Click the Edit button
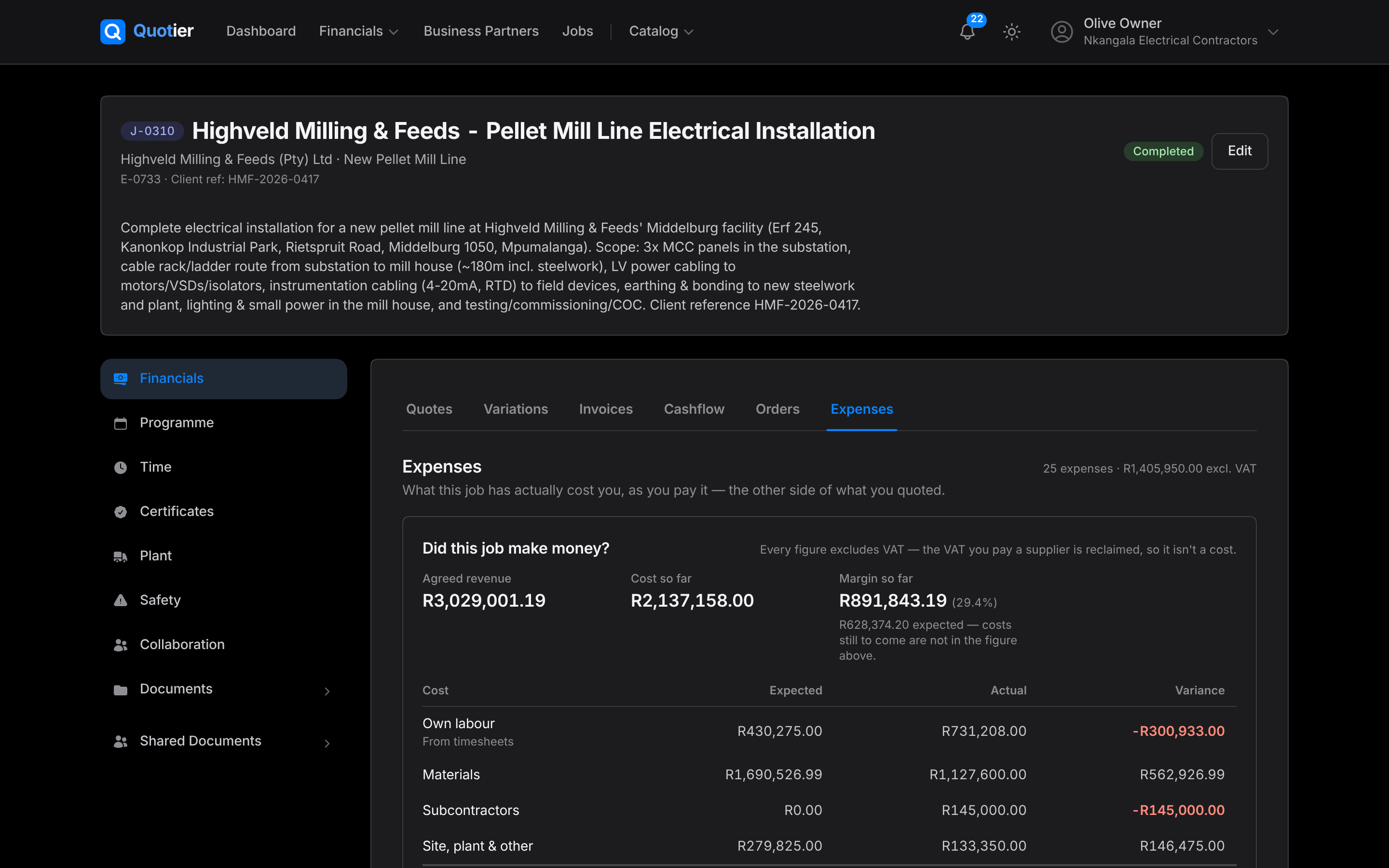The image size is (1389, 868). [x=1239, y=151]
